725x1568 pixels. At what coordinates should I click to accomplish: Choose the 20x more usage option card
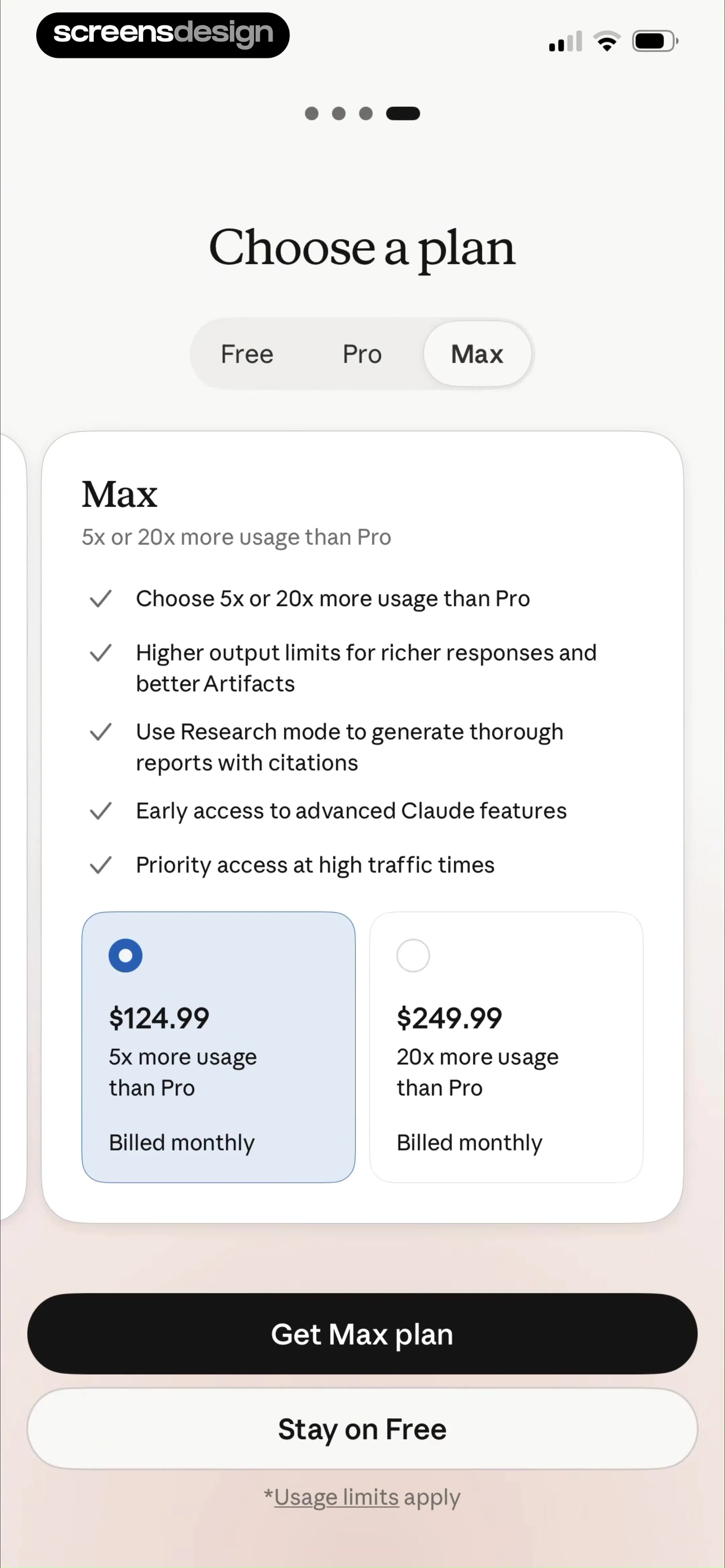[506, 1047]
